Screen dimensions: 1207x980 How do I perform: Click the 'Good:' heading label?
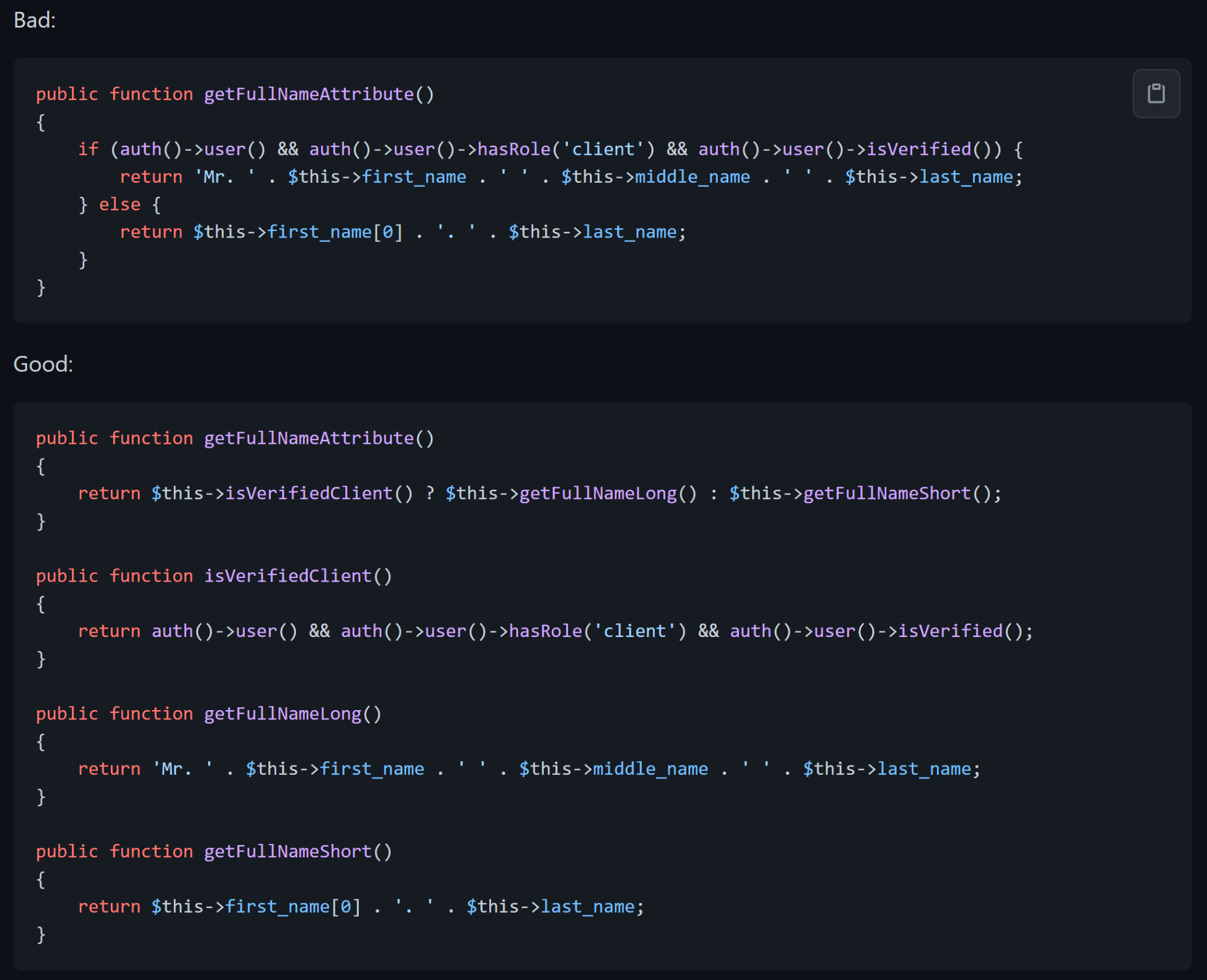tap(44, 364)
